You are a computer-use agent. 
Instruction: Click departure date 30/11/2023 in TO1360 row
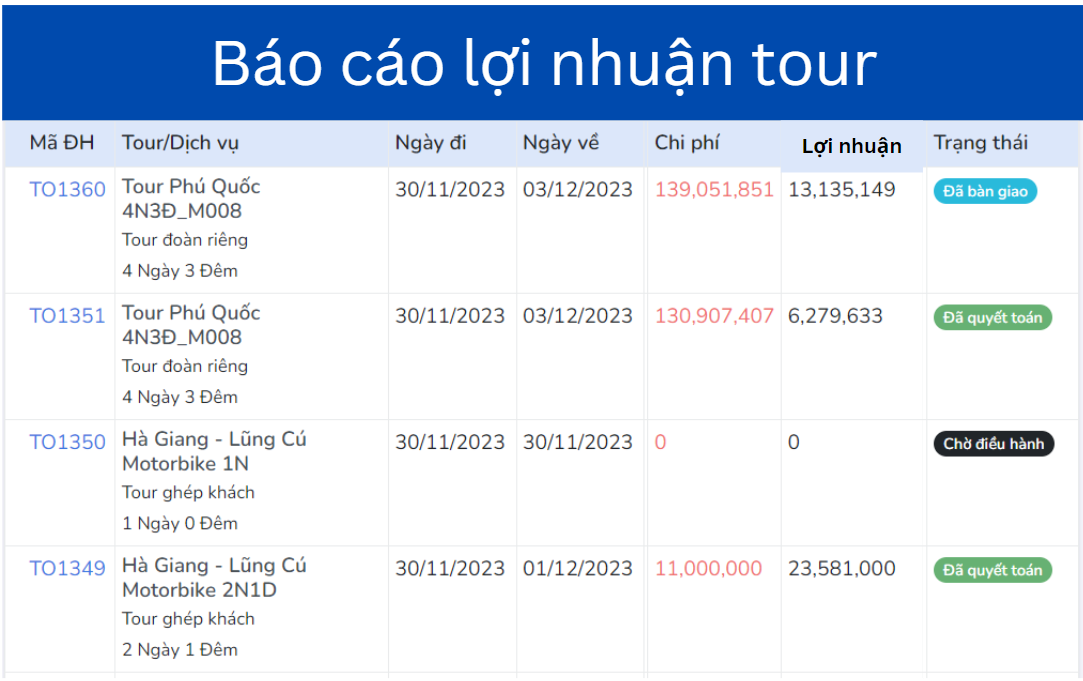coord(450,189)
